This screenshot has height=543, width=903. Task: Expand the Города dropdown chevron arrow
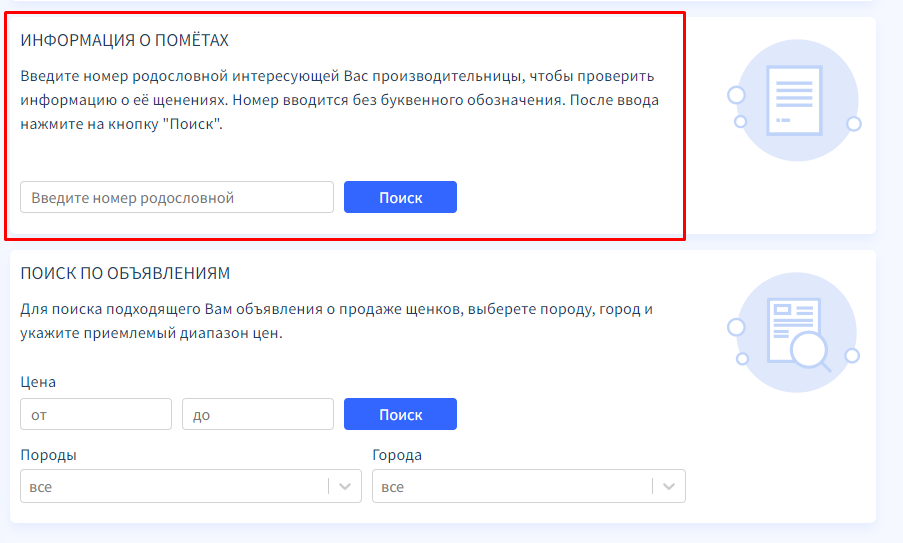pos(669,487)
